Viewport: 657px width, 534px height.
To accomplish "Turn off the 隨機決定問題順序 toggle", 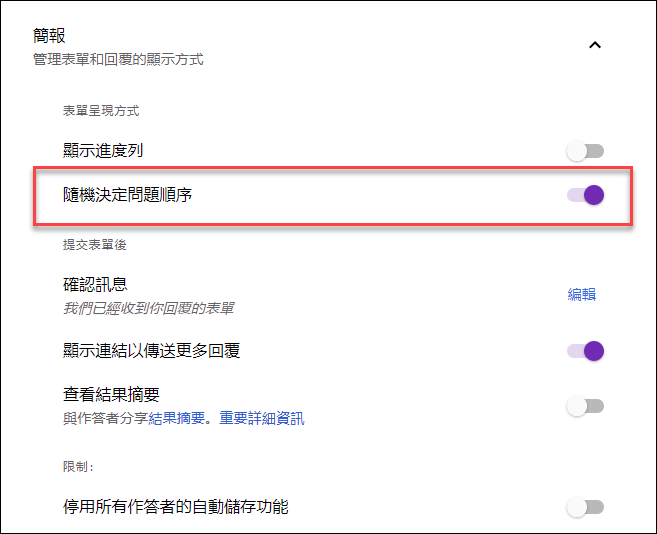I will click(585, 195).
